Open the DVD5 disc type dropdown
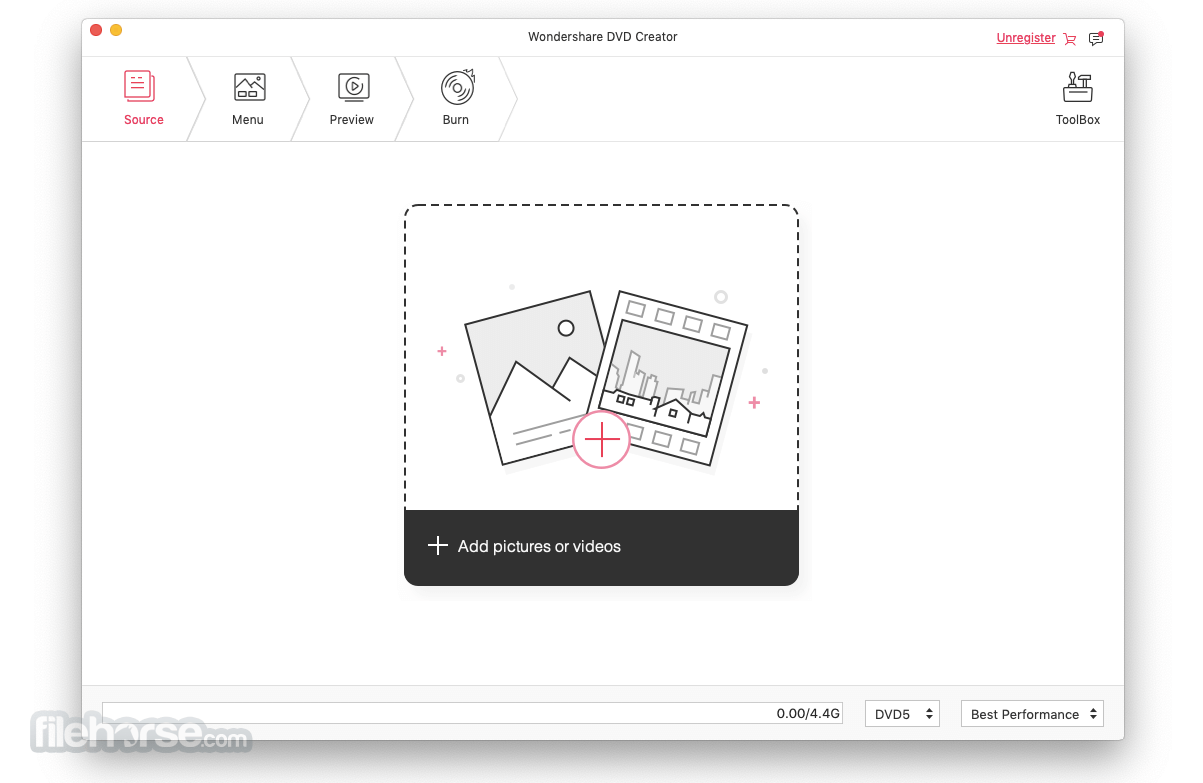This screenshot has height=783, width=1203. (902, 714)
